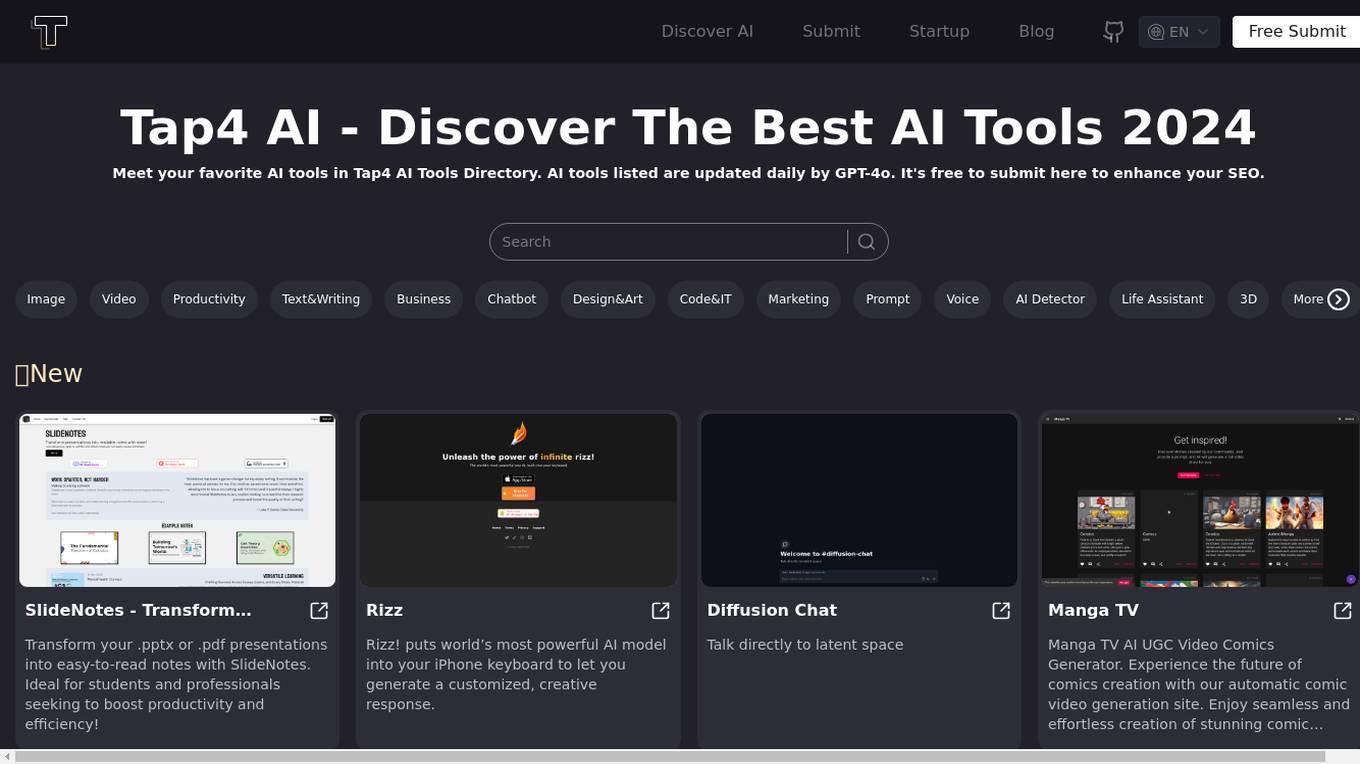The height and width of the screenshot is (764, 1360).
Task: Select the Text&Writing category chip
Action: (x=321, y=299)
